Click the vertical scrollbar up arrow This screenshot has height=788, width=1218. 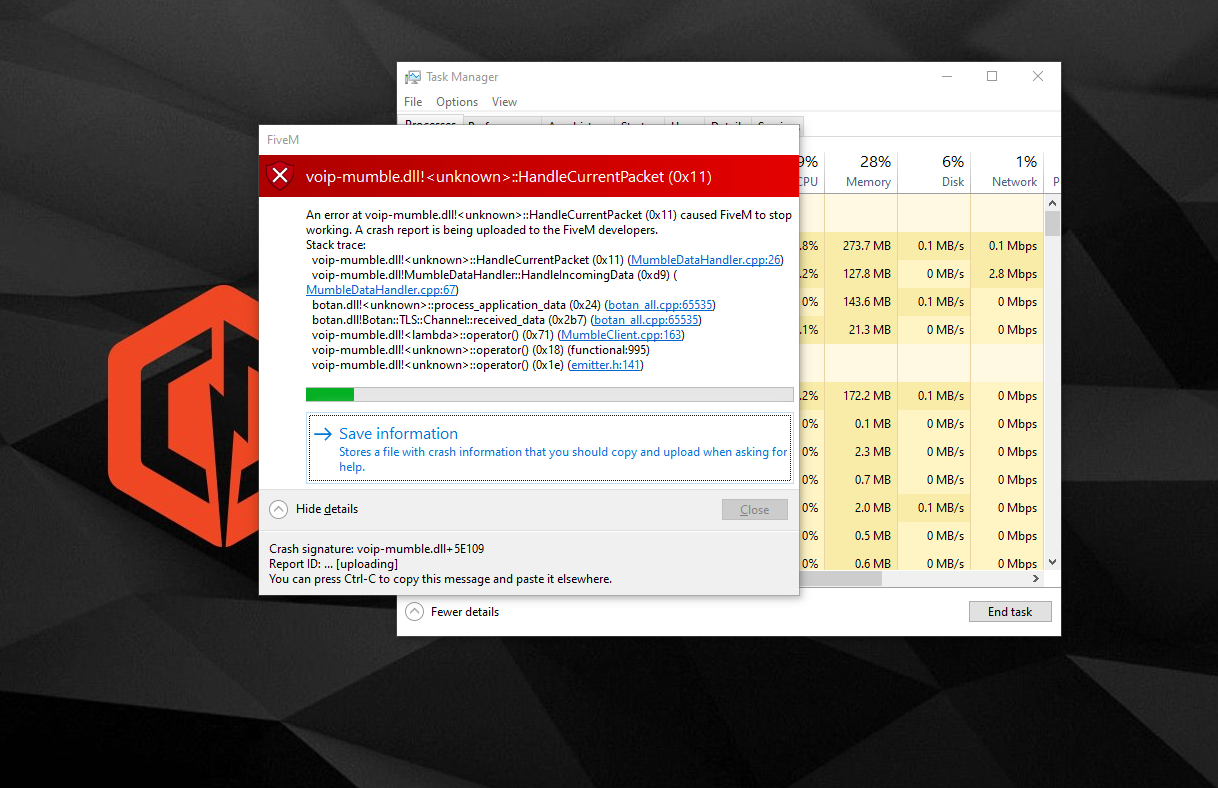pyautogui.click(x=1052, y=204)
